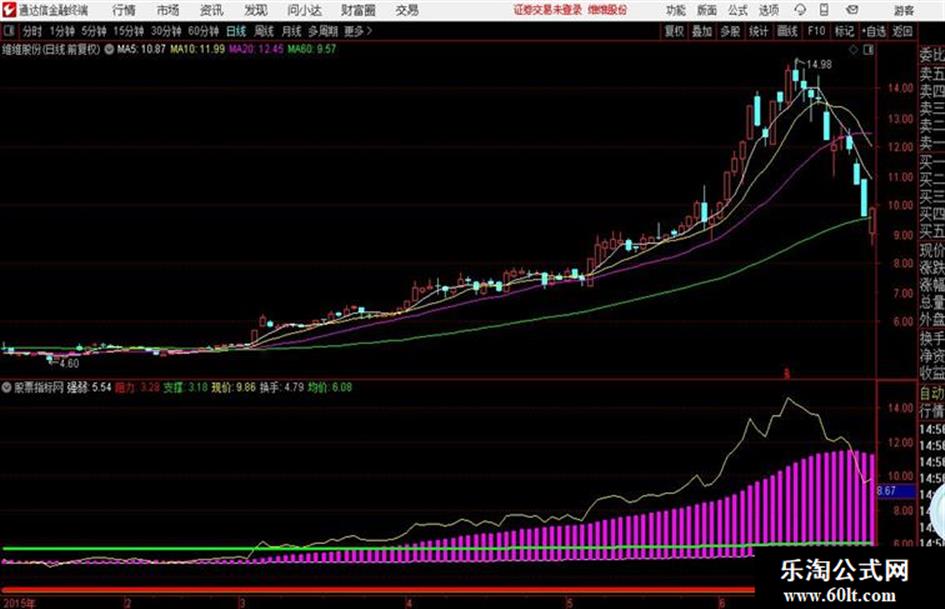Click the 游客 guest account label
Viewport: 945px width, 609px height.
(904, 10)
